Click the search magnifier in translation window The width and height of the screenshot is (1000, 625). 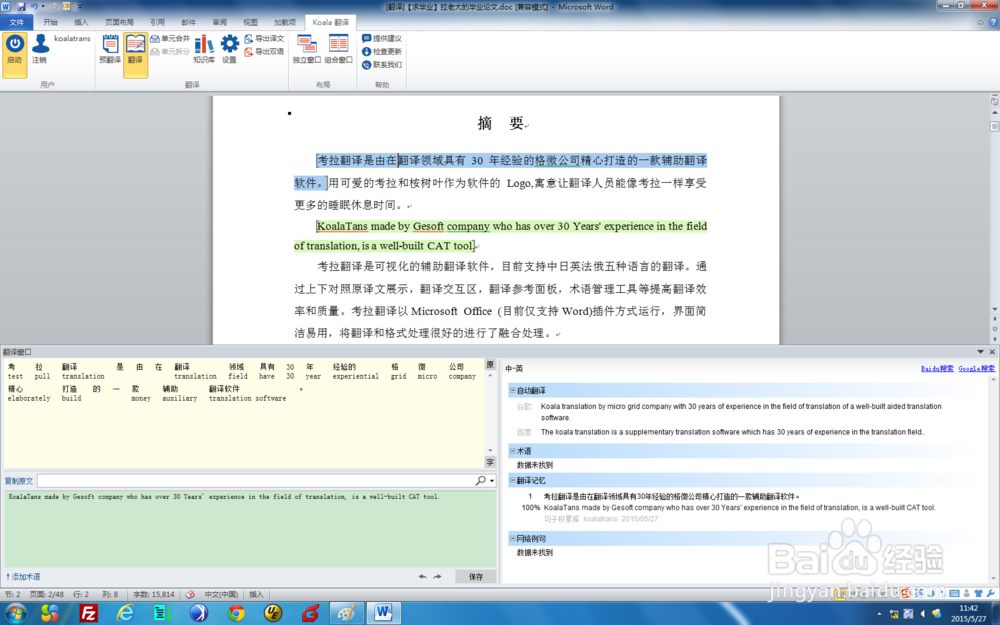pos(481,480)
